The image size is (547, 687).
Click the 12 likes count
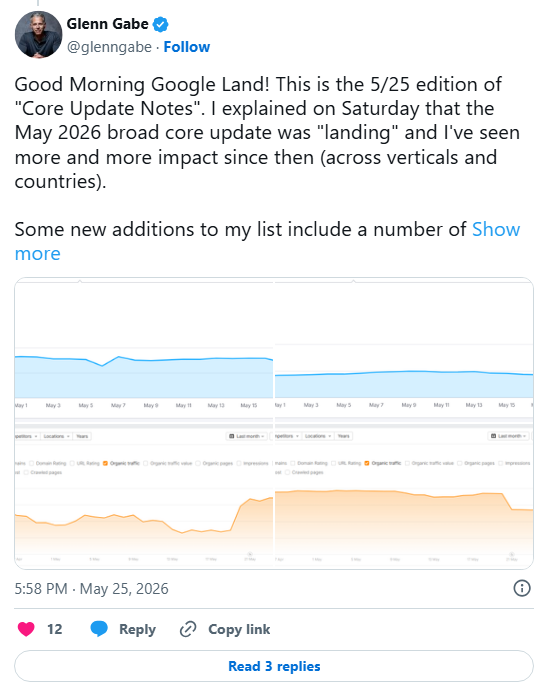tap(55, 629)
